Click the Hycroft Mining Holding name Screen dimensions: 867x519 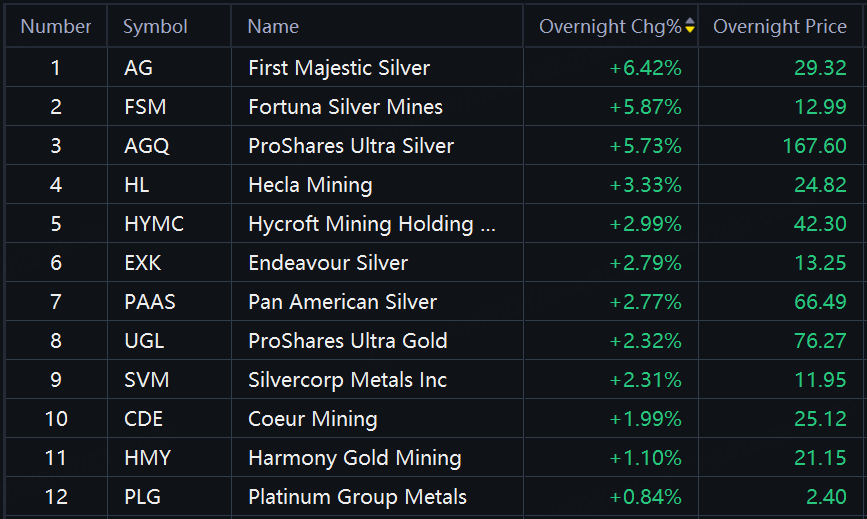371,224
